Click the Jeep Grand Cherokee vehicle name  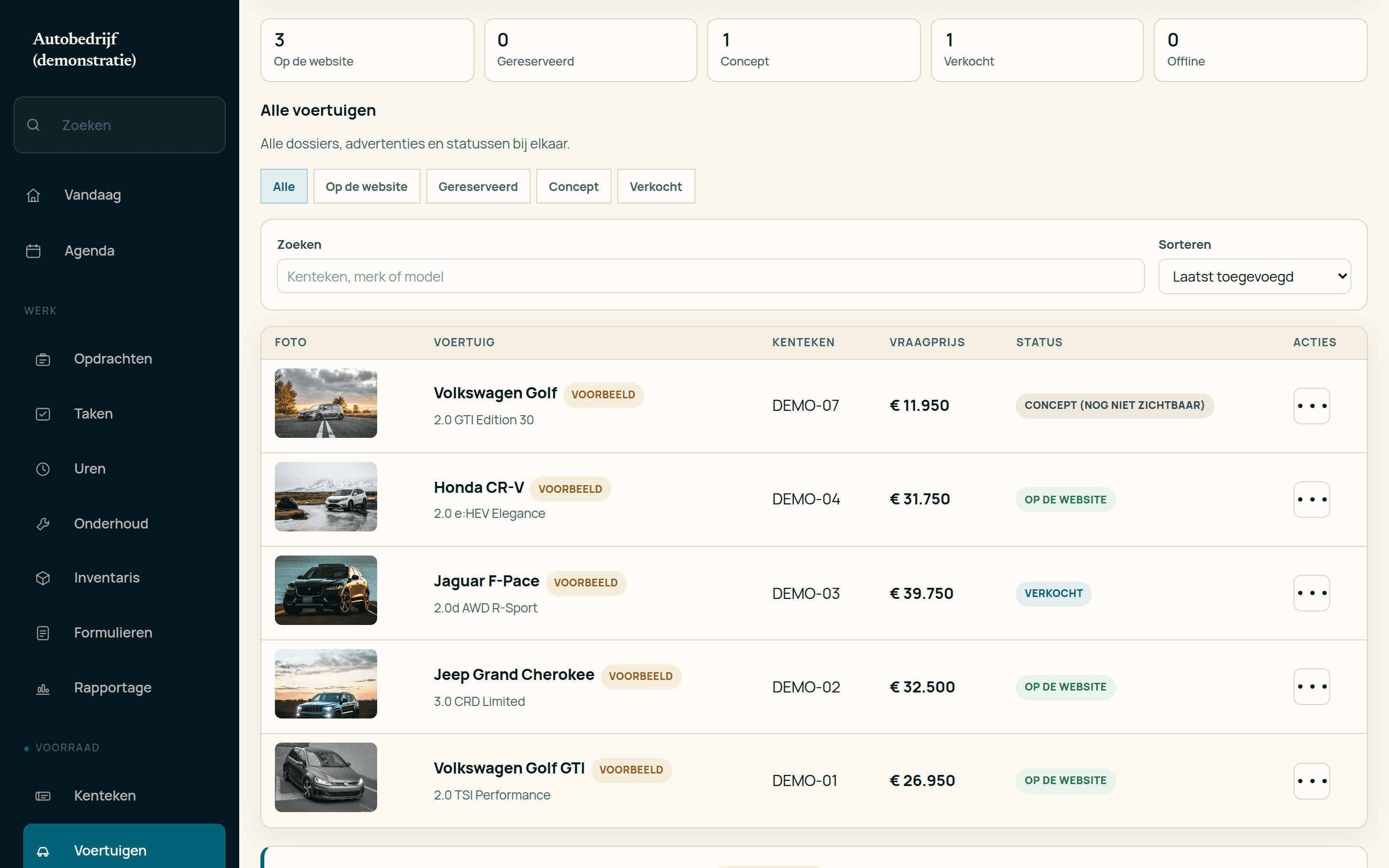(514, 675)
